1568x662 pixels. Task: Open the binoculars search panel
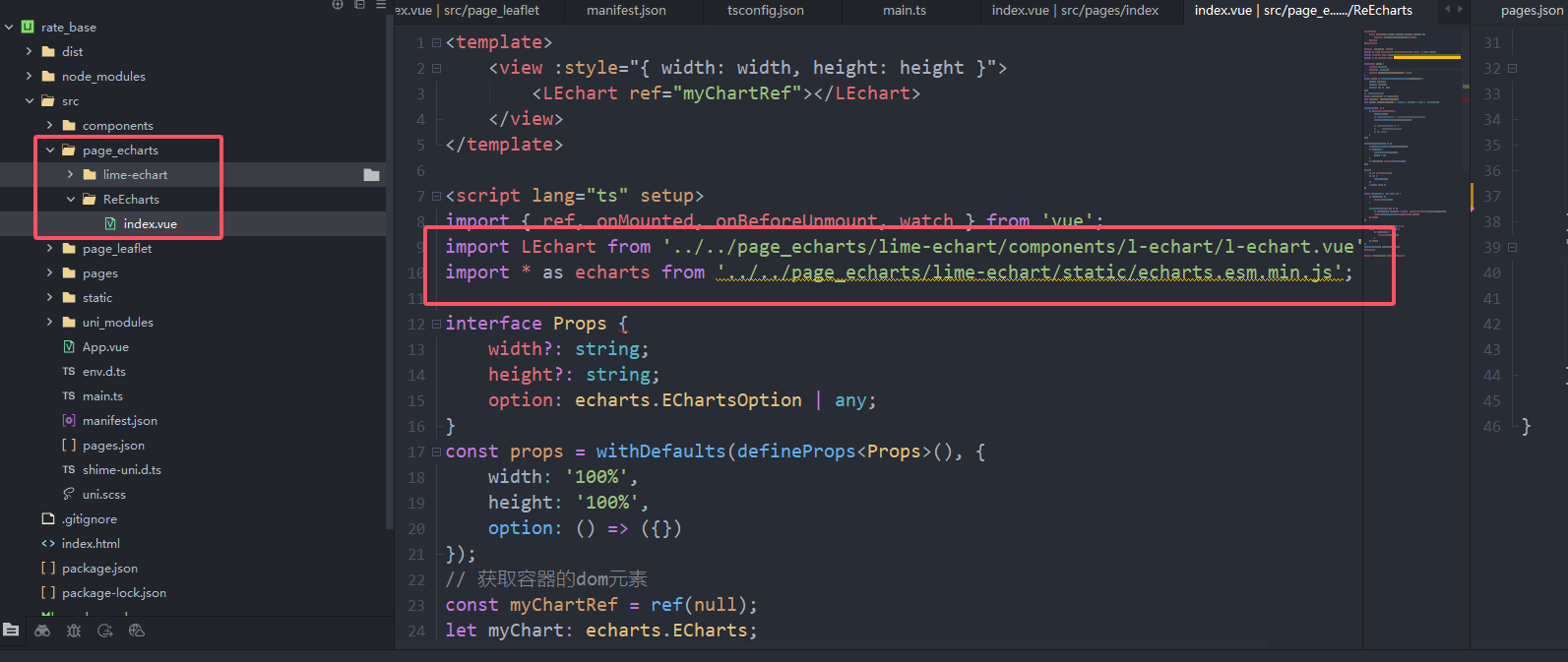42,631
